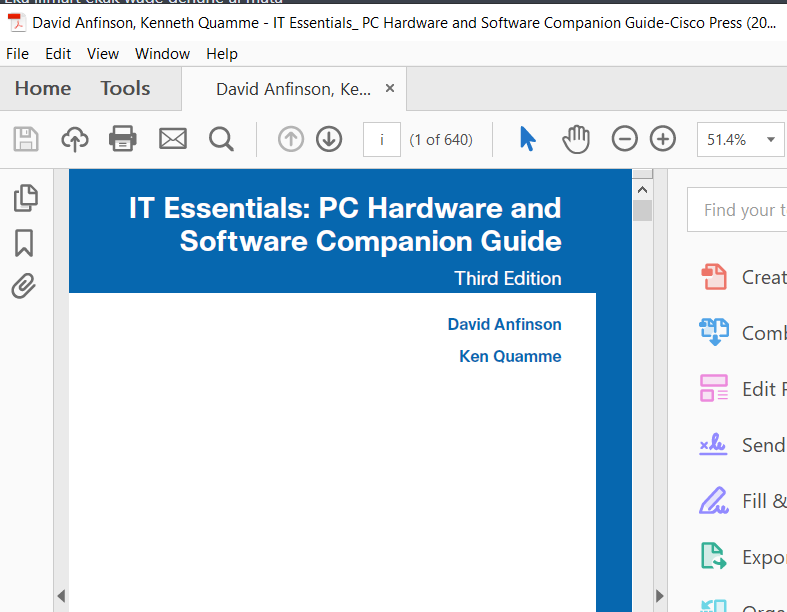The height and width of the screenshot is (612, 787).
Task: Select the David Anfinson, Ke... document tab
Action: click(294, 89)
